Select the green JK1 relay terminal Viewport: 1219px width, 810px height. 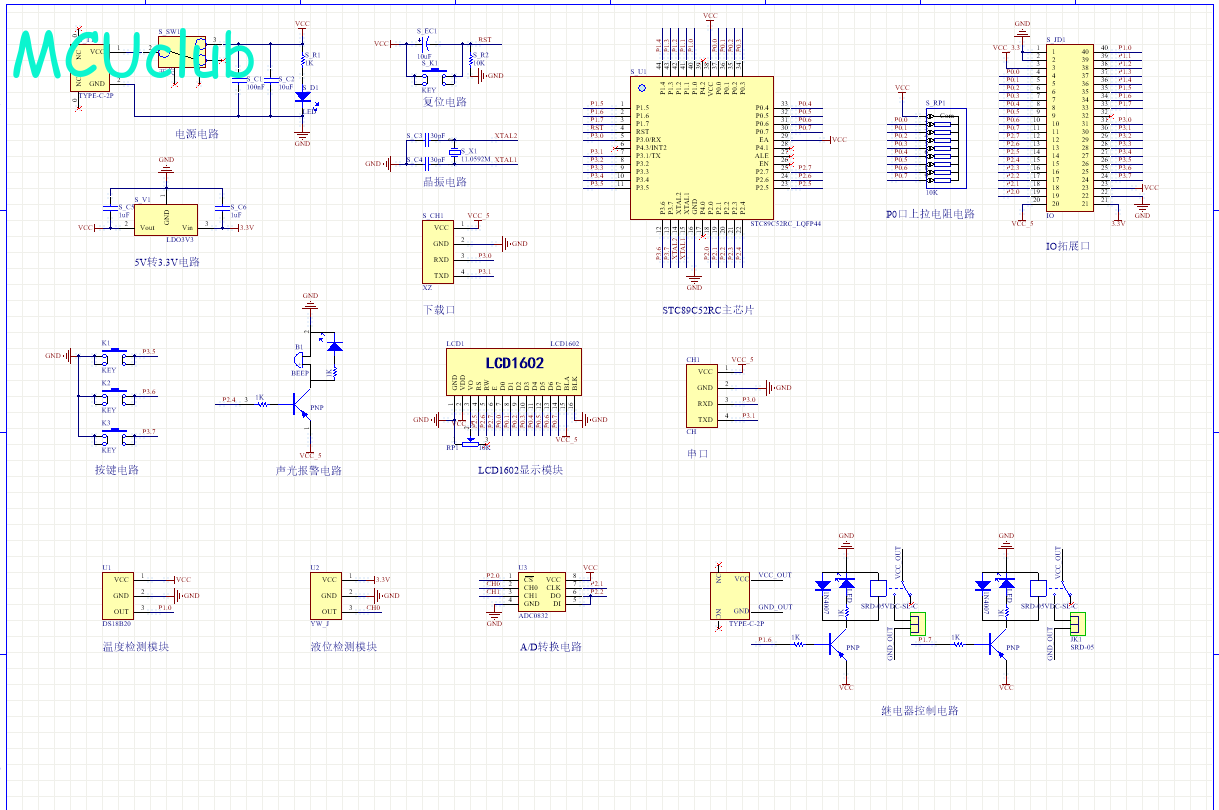[1076, 624]
